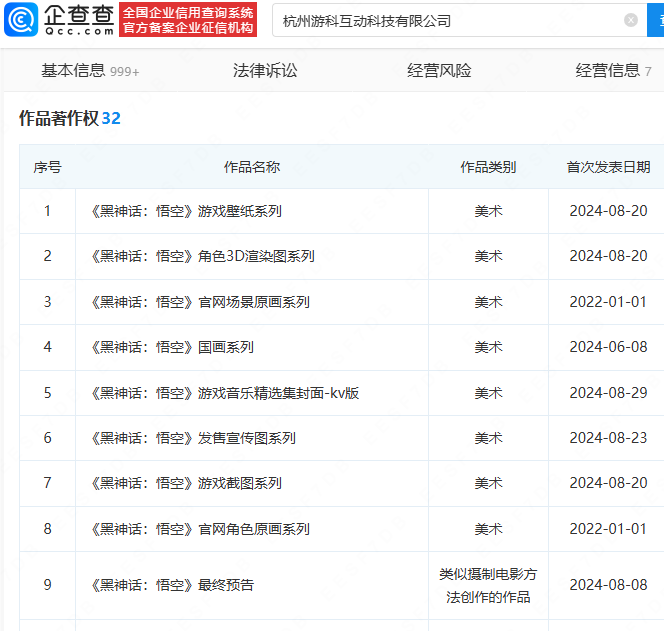664x631 pixels.
Task: Select 《黑神话：悟空》游戏壁纸系列 row
Action: [342, 211]
